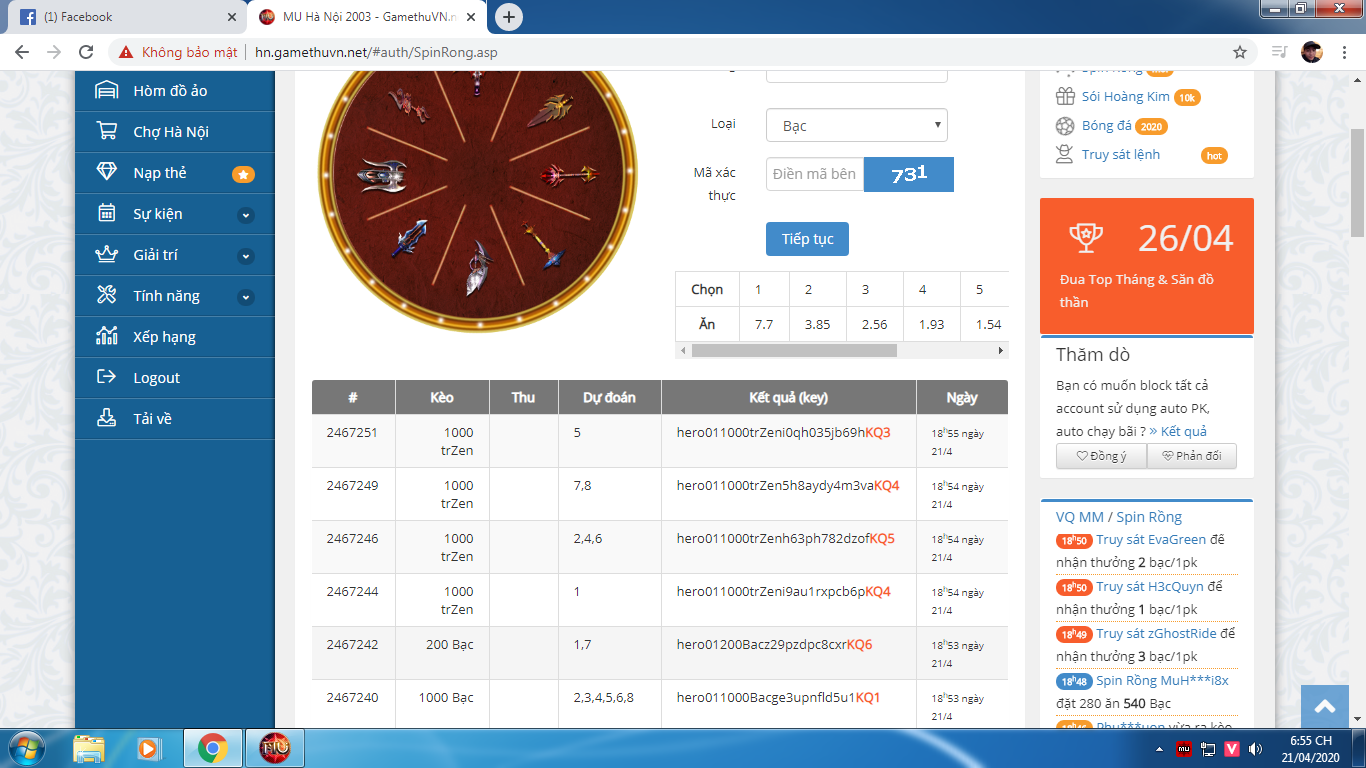Open Chrome from the Windows taskbar
The width and height of the screenshot is (1366, 768).
click(212, 748)
